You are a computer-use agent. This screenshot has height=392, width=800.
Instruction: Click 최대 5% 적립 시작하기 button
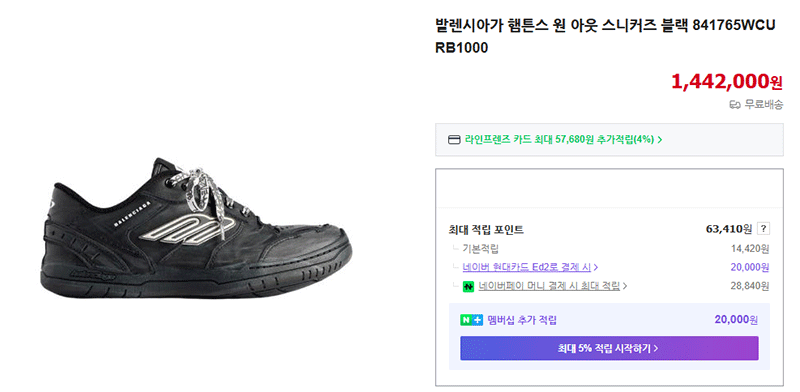coord(609,348)
